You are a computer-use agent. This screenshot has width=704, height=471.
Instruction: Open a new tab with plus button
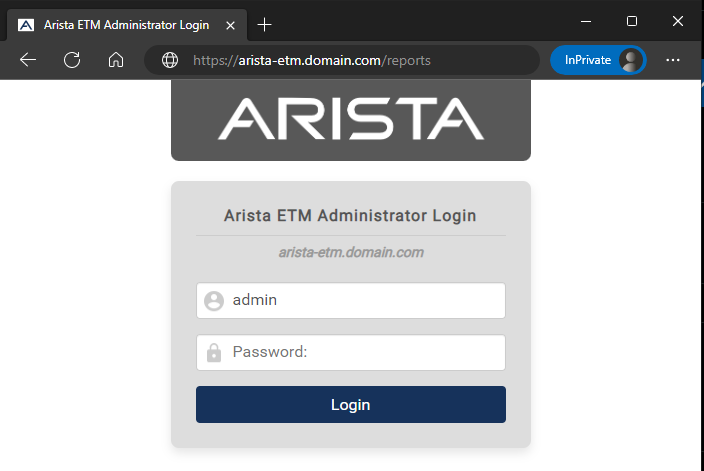[x=264, y=25]
